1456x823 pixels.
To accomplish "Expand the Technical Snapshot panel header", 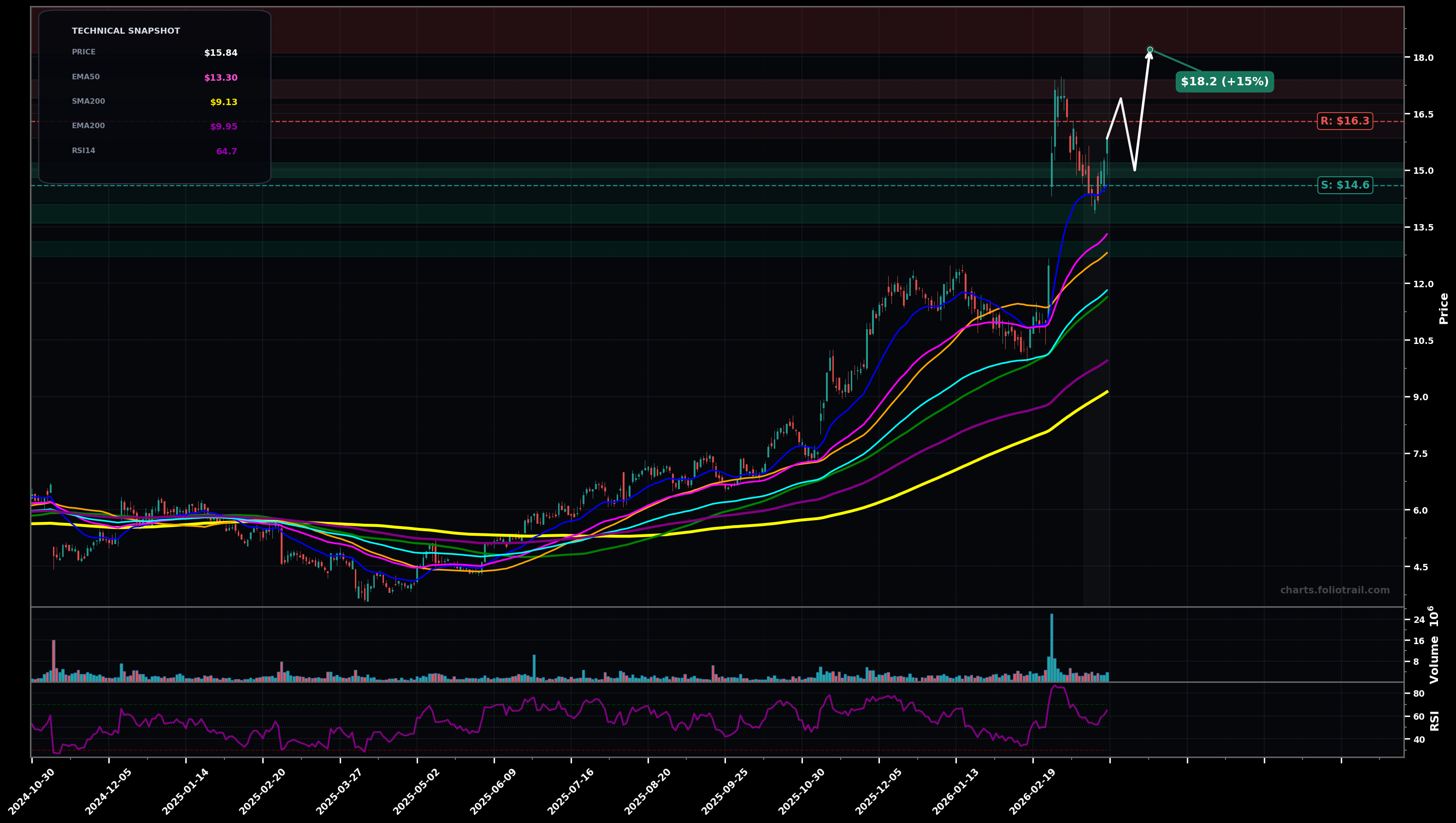I will [x=125, y=30].
